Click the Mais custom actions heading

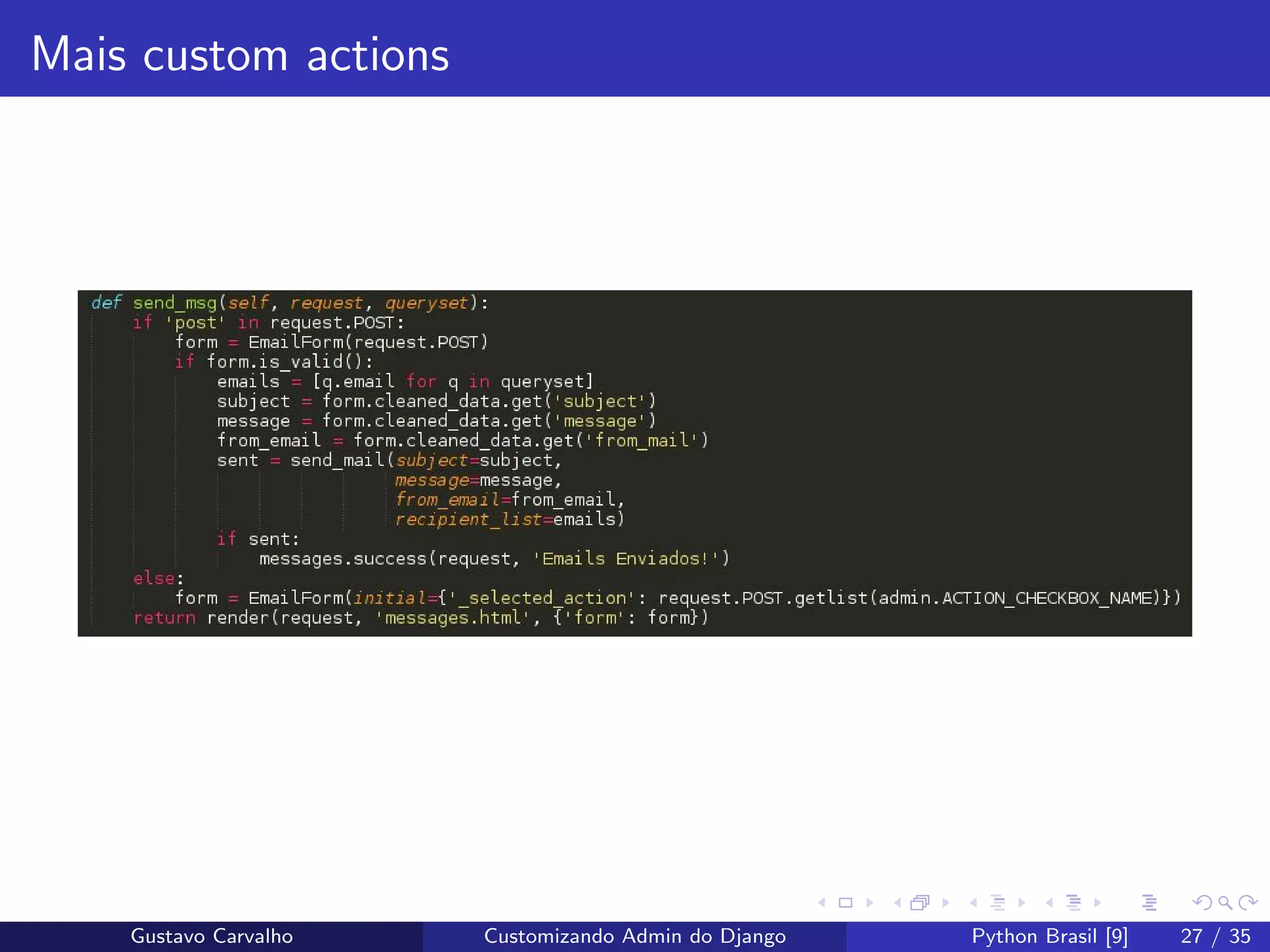click(240, 55)
